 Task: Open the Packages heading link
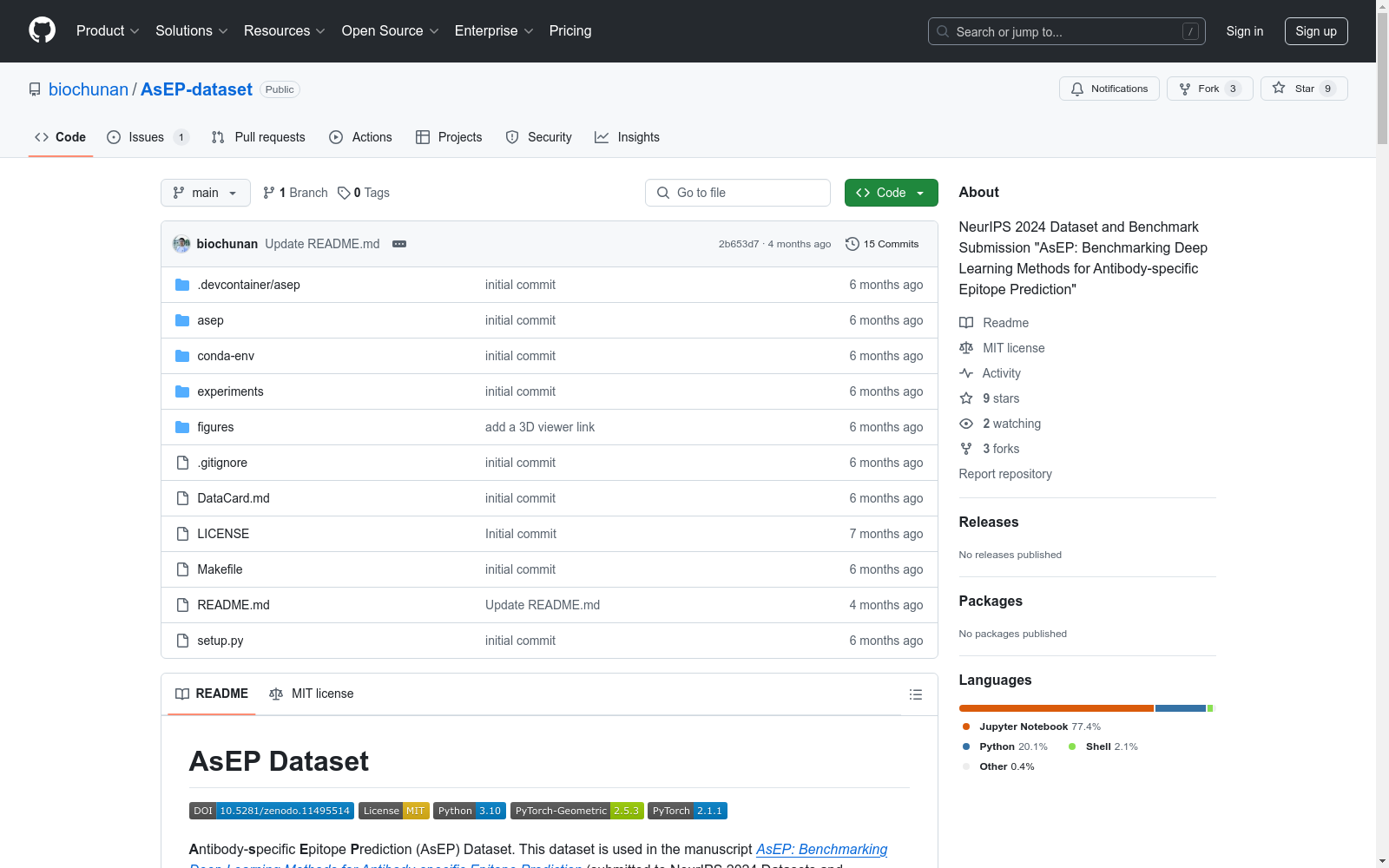(x=991, y=601)
